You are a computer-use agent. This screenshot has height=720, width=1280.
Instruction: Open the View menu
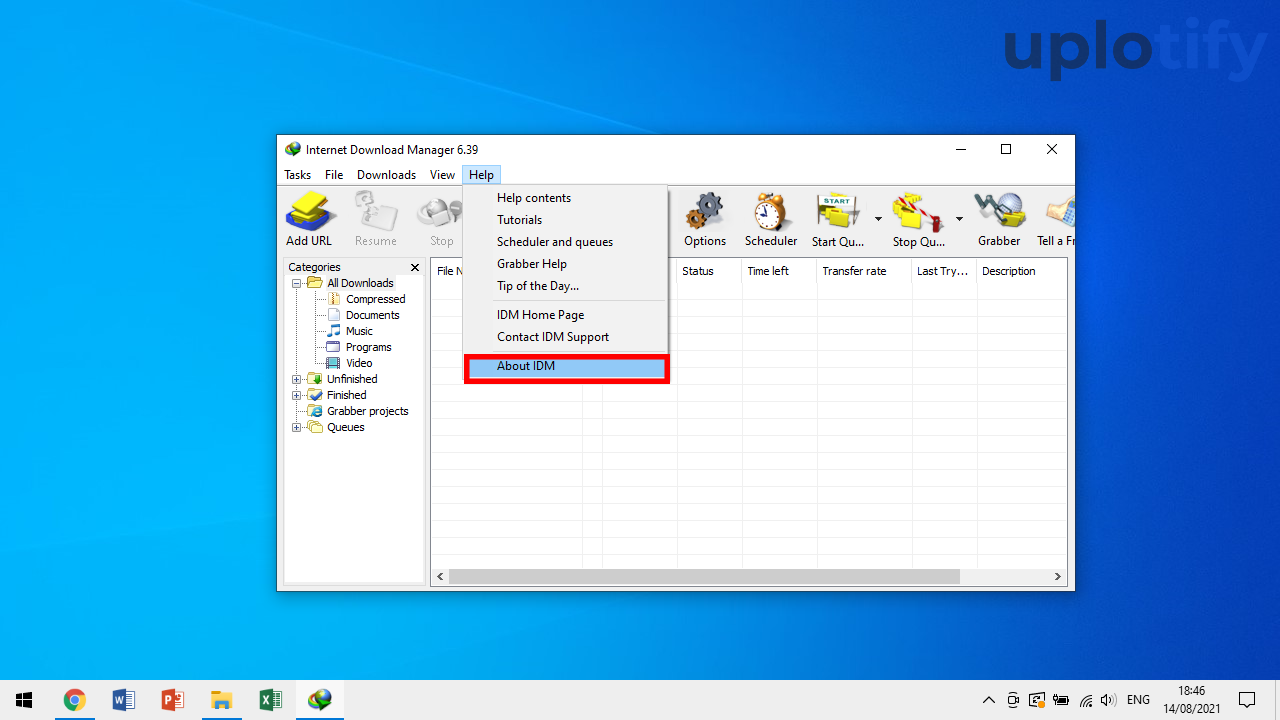(442, 175)
